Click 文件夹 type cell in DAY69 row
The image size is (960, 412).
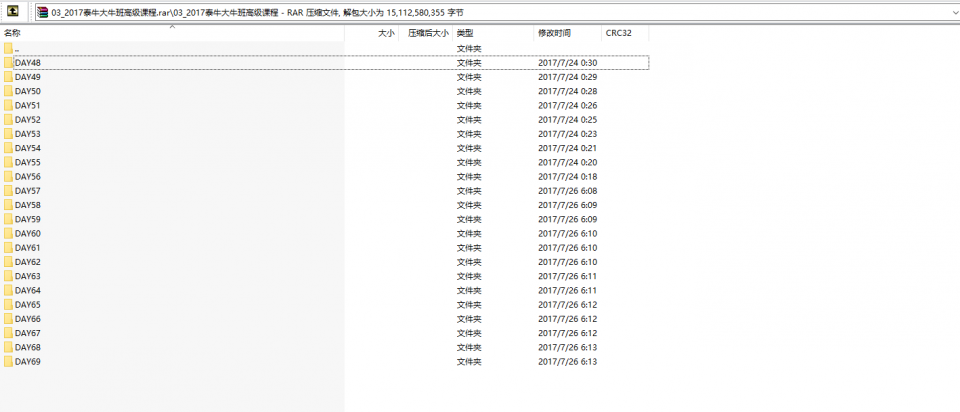pyautogui.click(x=470, y=362)
